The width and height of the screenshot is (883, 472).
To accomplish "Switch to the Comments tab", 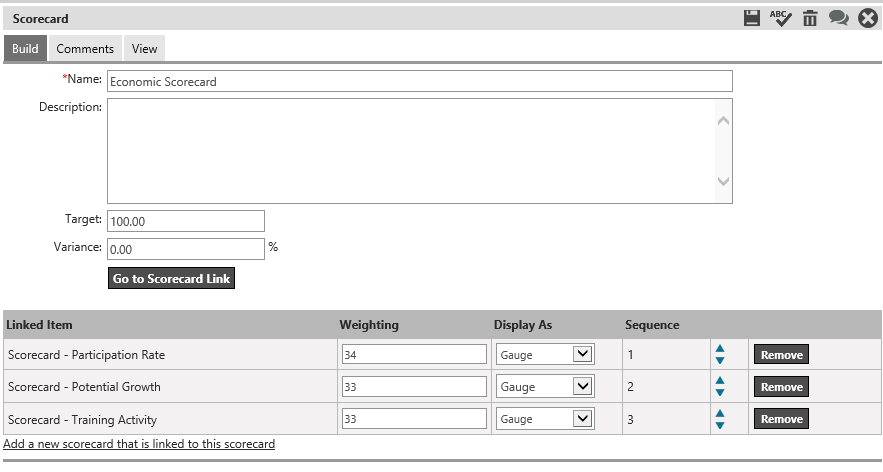I will tap(85, 48).
